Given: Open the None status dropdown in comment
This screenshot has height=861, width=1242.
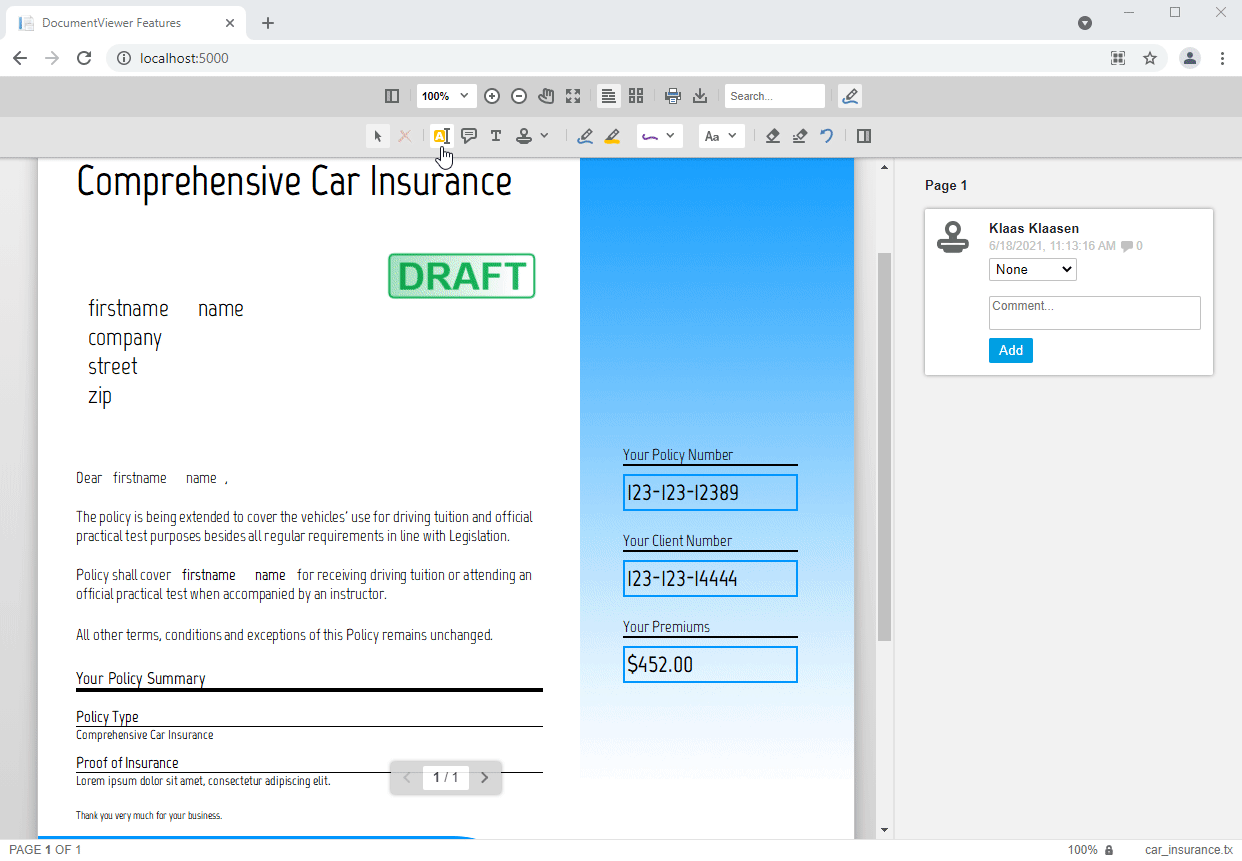Looking at the screenshot, I should tap(1033, 270).
